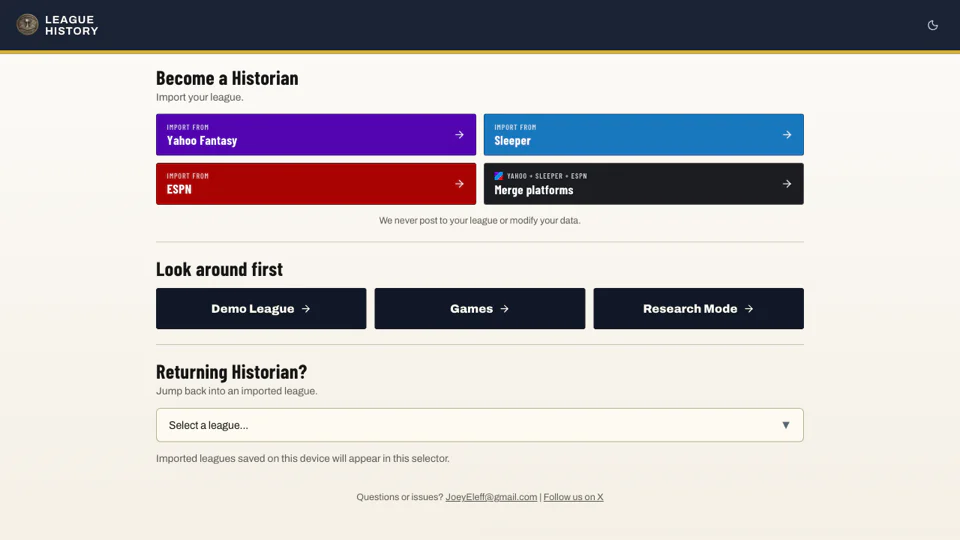
Task: Click the arrow on the Sleeper card
Action: (787, 135)
